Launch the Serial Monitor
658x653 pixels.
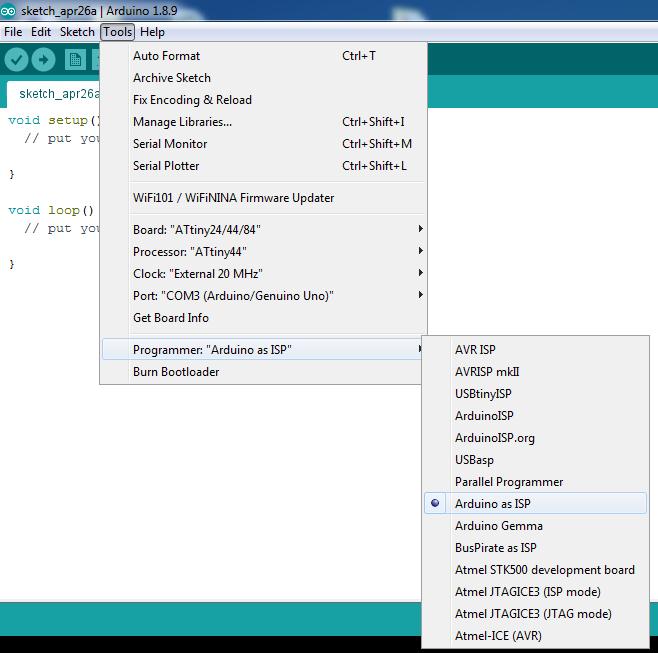(x=264, y=144)
